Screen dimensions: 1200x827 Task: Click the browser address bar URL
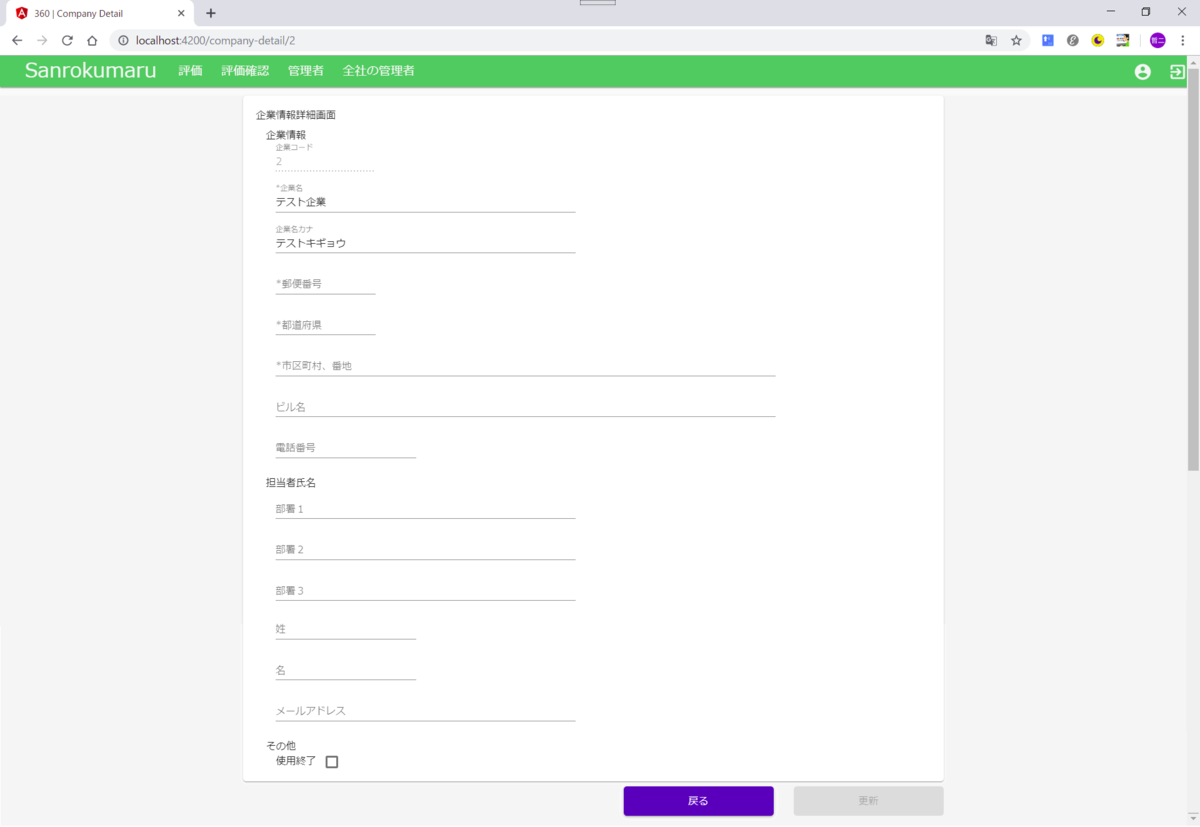click(215, 41)
